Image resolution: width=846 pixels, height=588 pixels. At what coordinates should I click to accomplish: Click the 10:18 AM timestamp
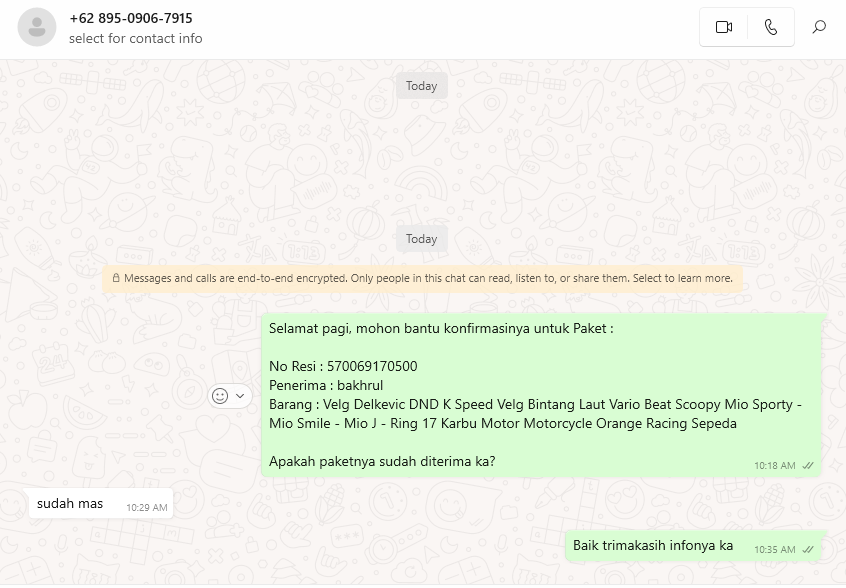774,466
